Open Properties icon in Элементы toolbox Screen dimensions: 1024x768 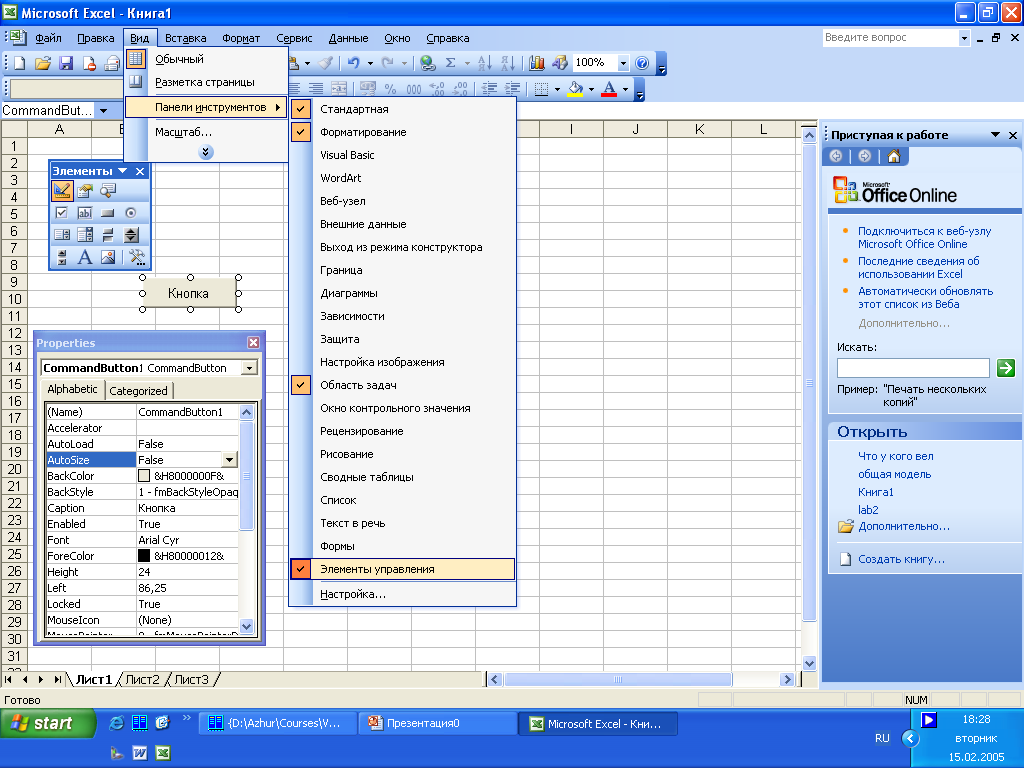click(x=85, y=191)
